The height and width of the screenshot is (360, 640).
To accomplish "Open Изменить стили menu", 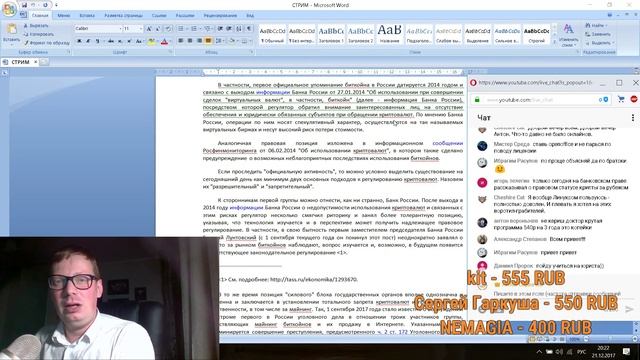I will pos(569,34).
